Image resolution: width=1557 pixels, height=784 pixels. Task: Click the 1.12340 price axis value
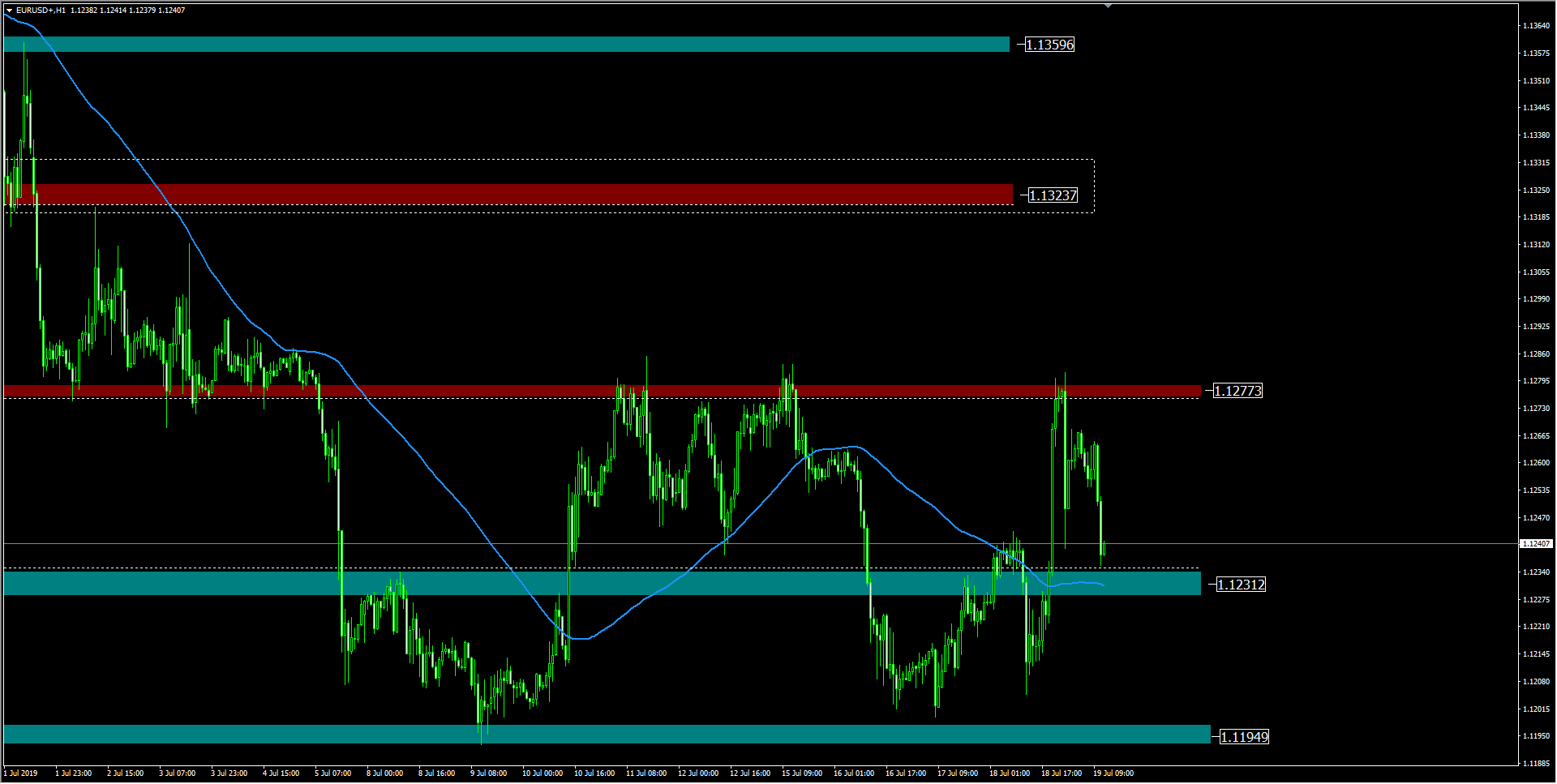pos(1536,572)
